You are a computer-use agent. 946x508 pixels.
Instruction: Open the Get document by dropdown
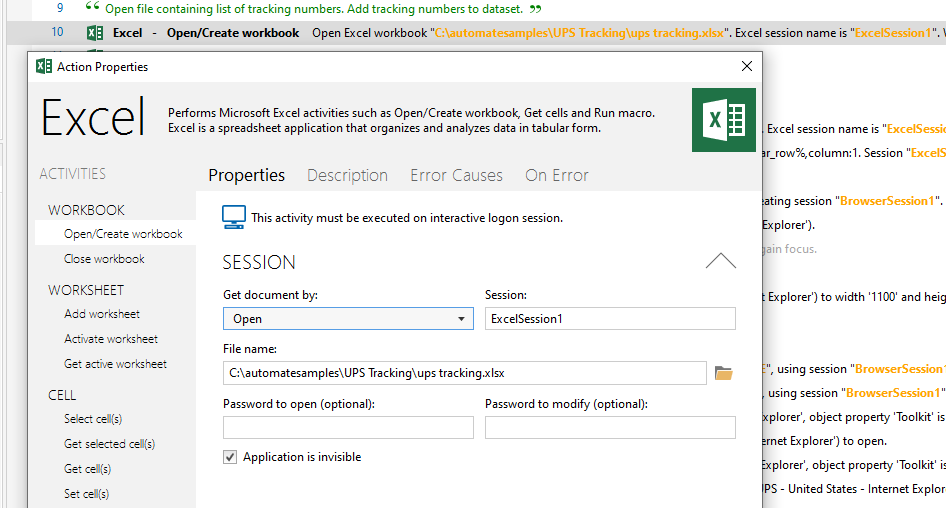click(348, 319)
